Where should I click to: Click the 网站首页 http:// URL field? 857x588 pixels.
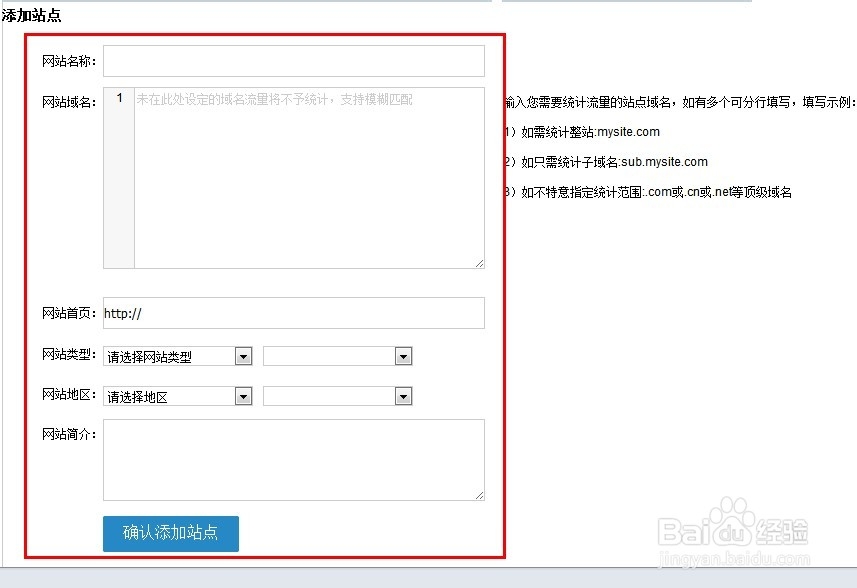(x=294, y=313)
